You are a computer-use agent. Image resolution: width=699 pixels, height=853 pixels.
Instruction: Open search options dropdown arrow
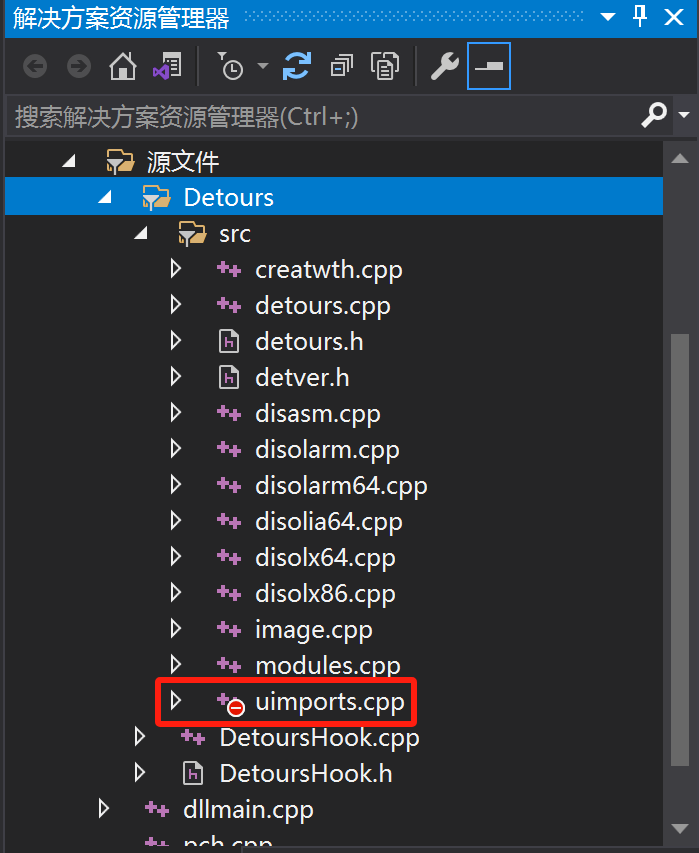[x=684, y=115]
